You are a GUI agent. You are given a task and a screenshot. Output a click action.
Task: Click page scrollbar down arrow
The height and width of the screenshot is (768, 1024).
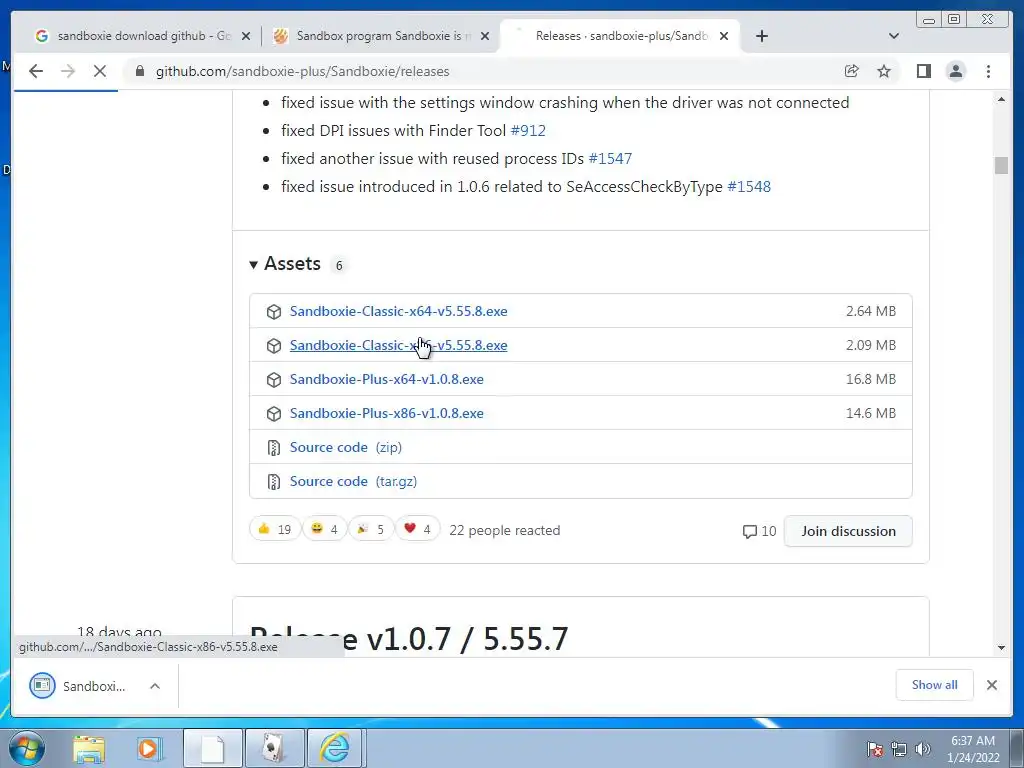(1001, 647)
